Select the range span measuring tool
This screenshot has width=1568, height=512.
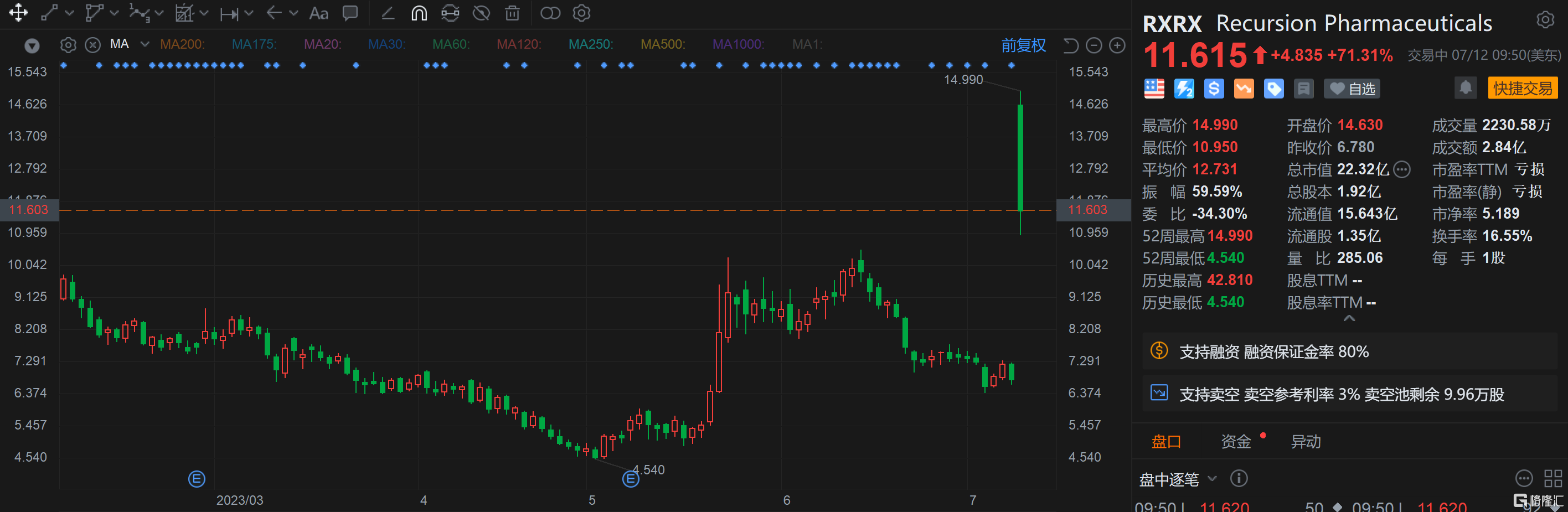click(x=229, y=13)
